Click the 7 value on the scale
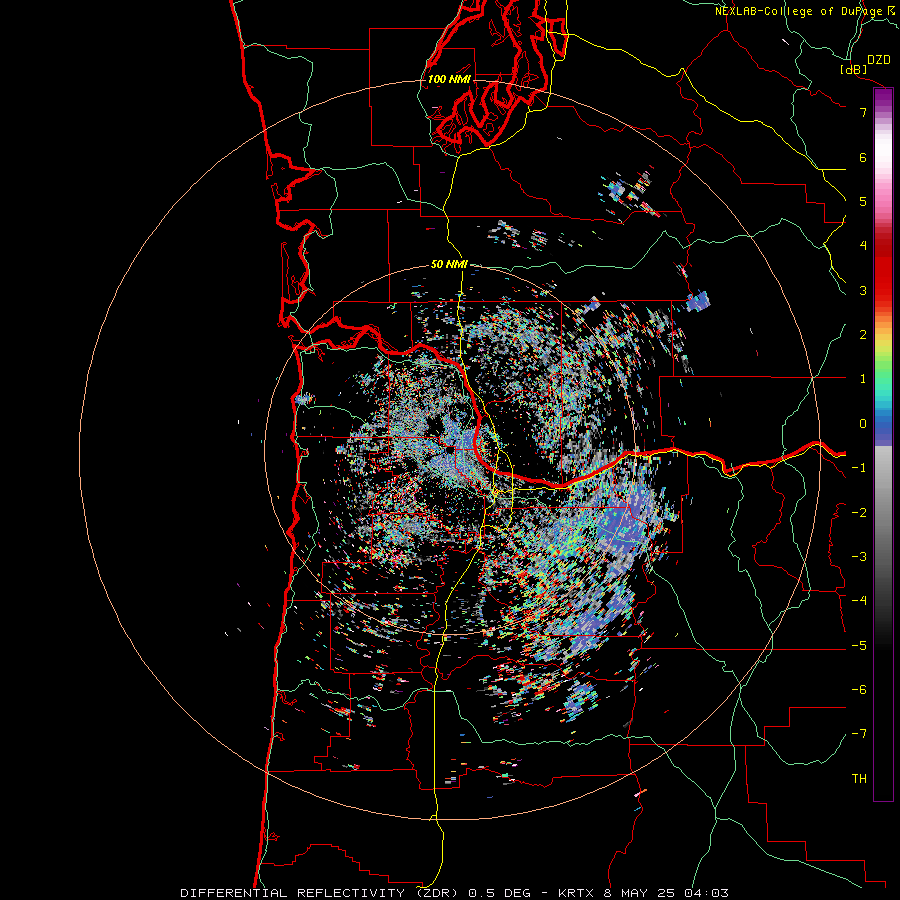900x900 pixels. point(863,112)
